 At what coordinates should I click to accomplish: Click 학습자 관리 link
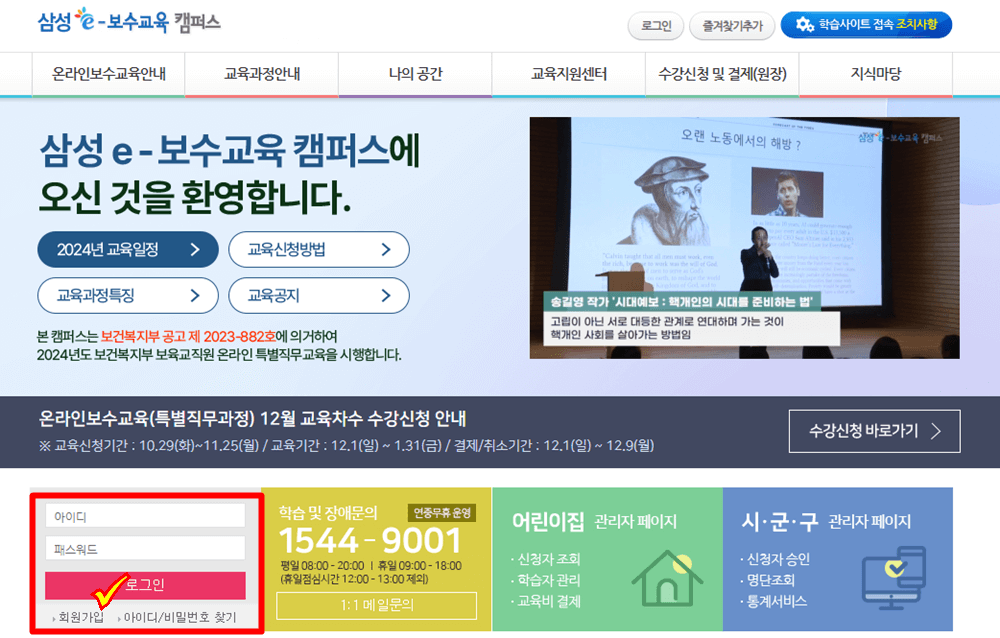548,580
